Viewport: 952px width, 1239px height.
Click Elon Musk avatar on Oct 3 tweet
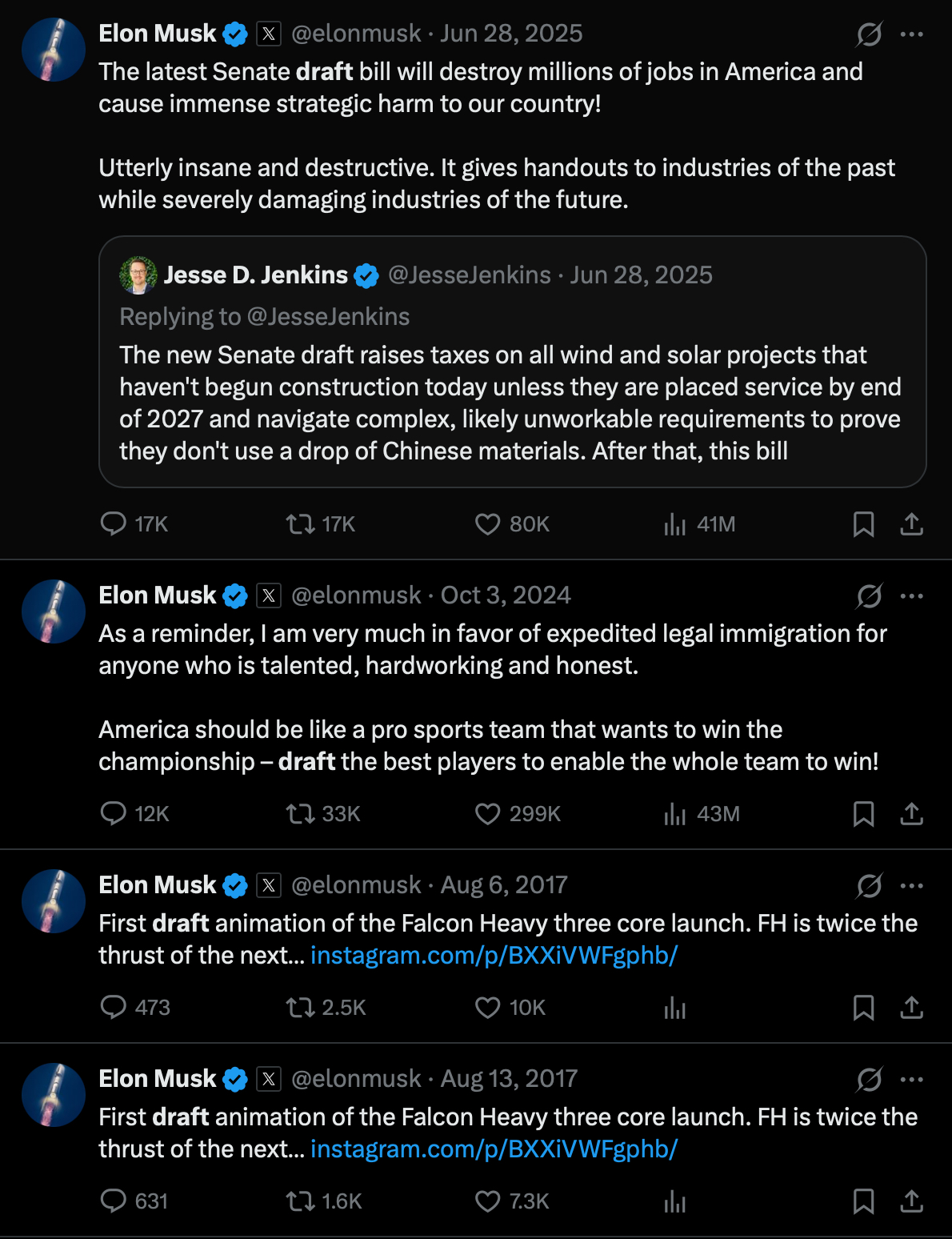tap(54, 611)
